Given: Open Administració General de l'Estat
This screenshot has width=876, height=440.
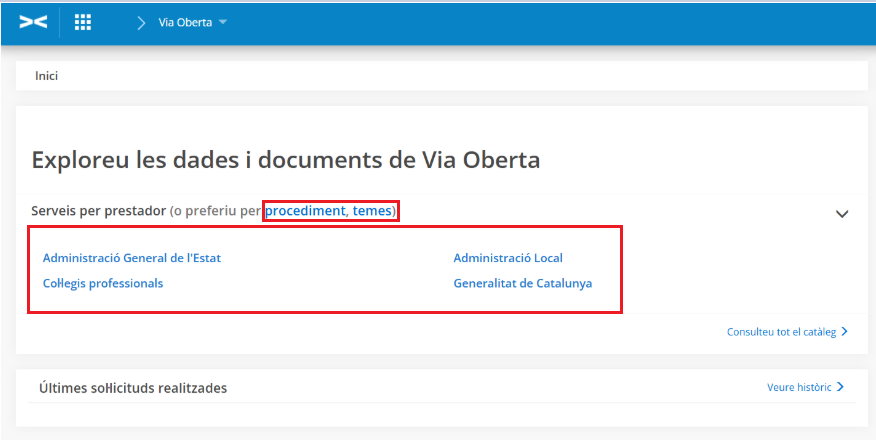Looking at the screenshot, I should point(132,258).
